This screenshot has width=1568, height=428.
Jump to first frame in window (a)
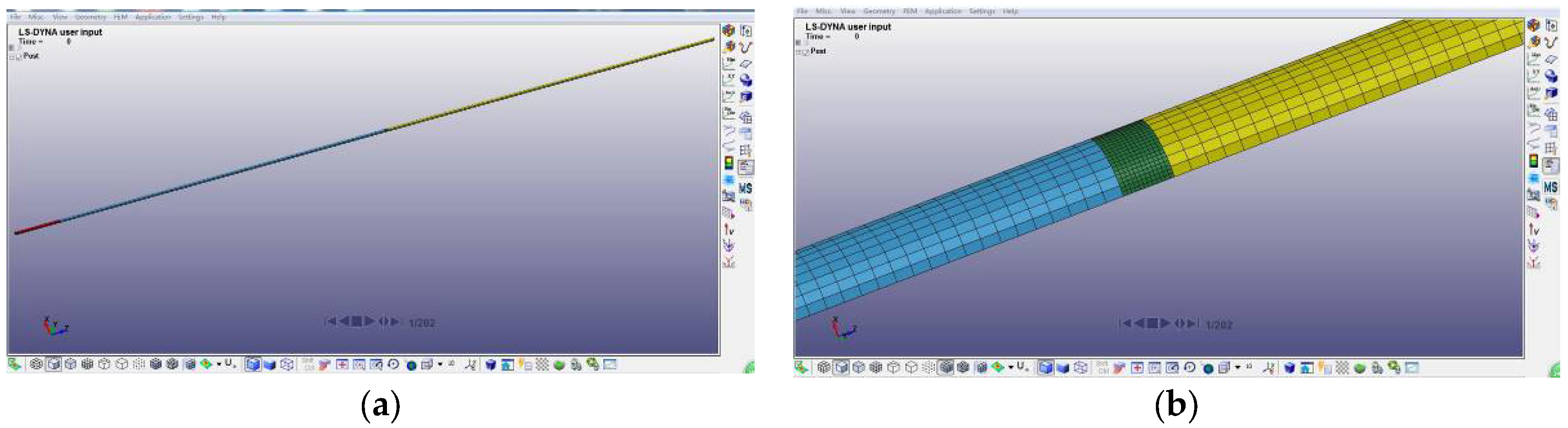point(331,321)
